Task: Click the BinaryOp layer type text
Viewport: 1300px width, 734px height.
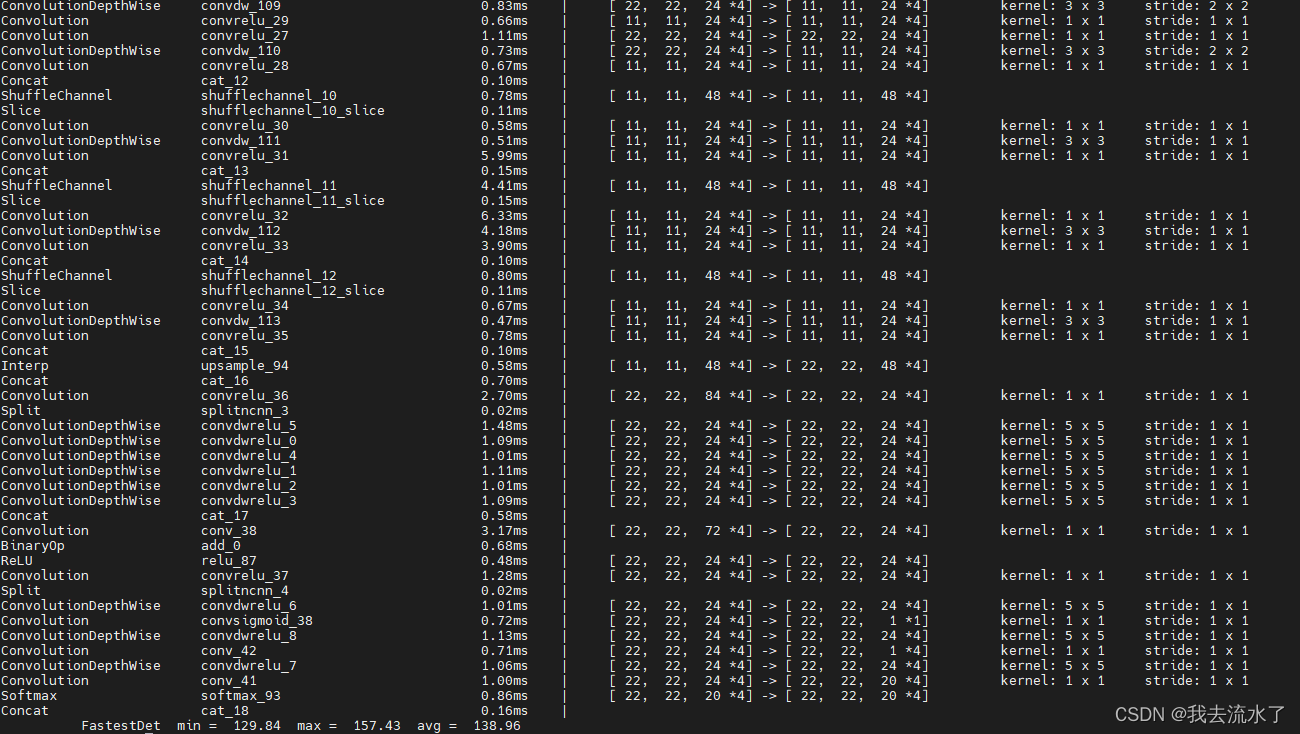Action: tap(33, 546)
